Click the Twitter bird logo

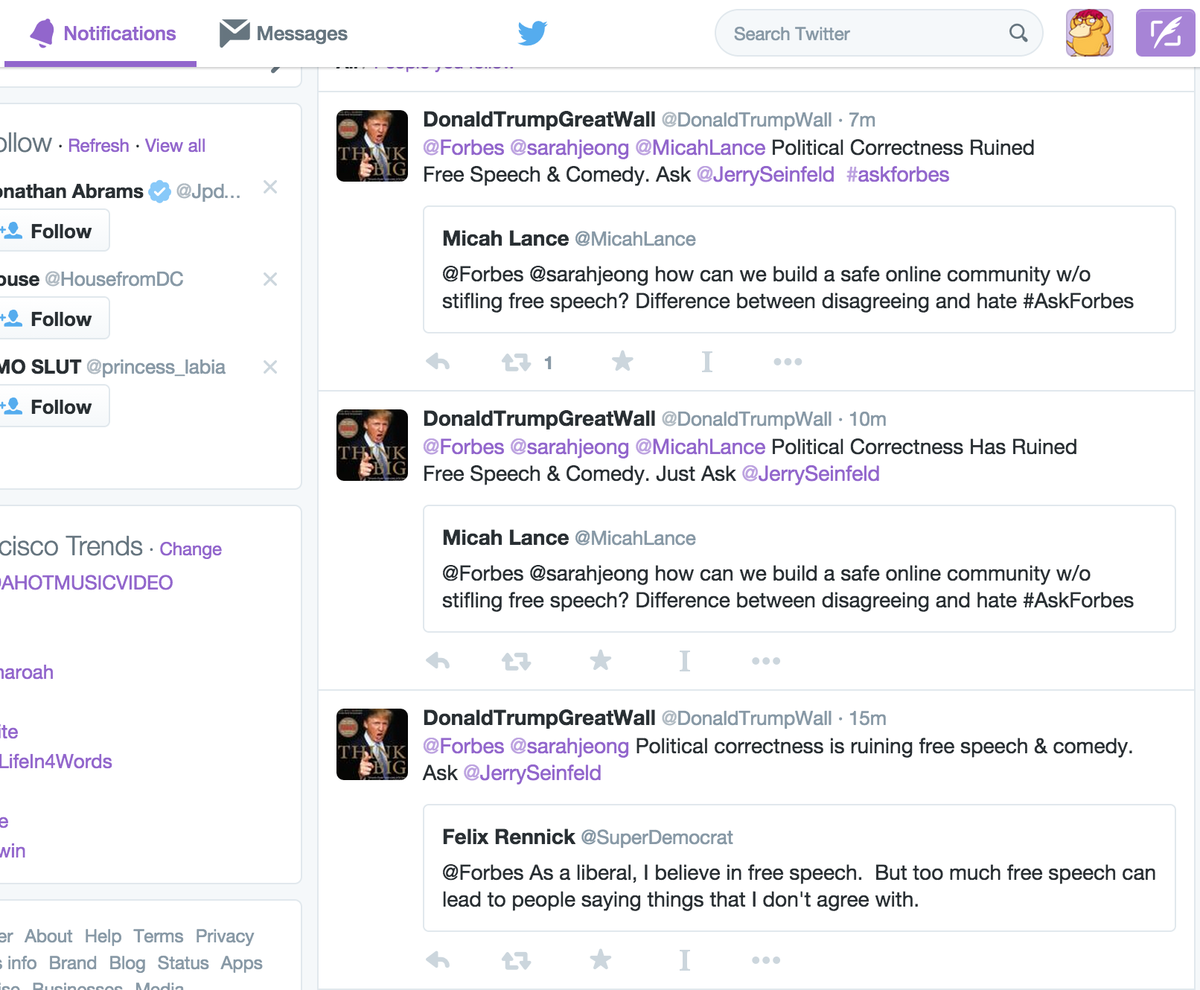[532, 34]
